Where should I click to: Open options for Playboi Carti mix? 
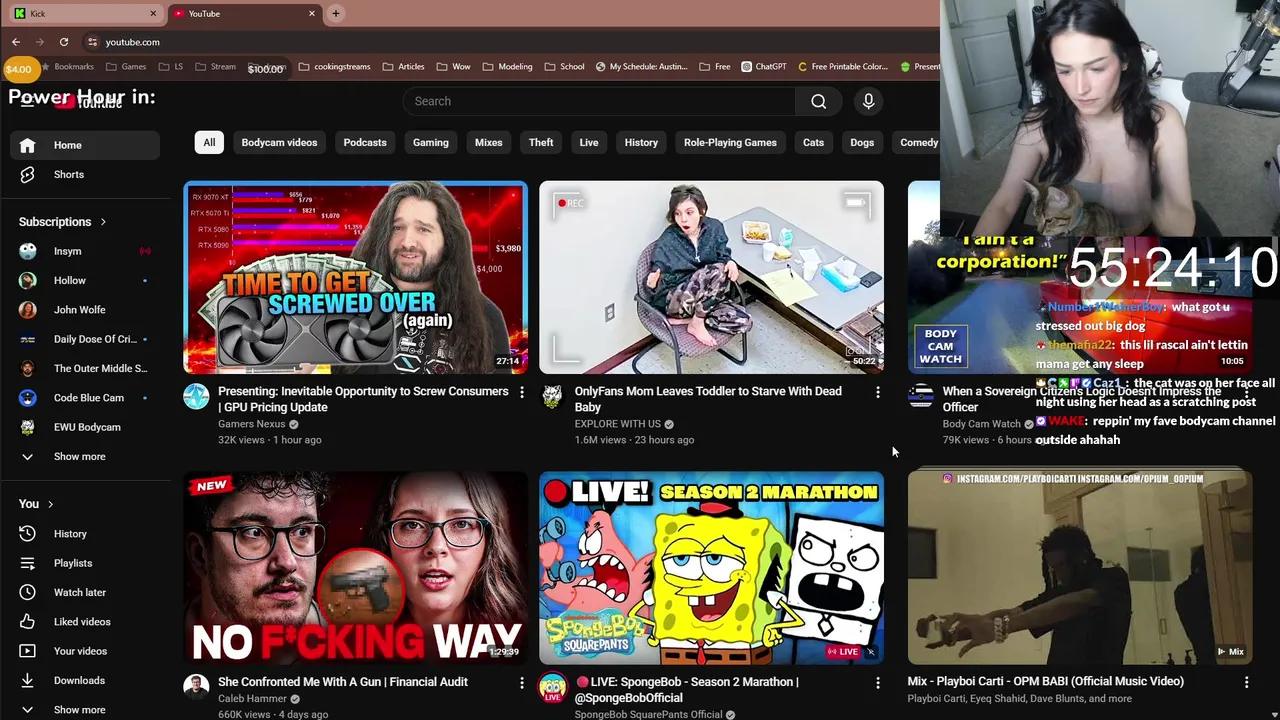1246,682
